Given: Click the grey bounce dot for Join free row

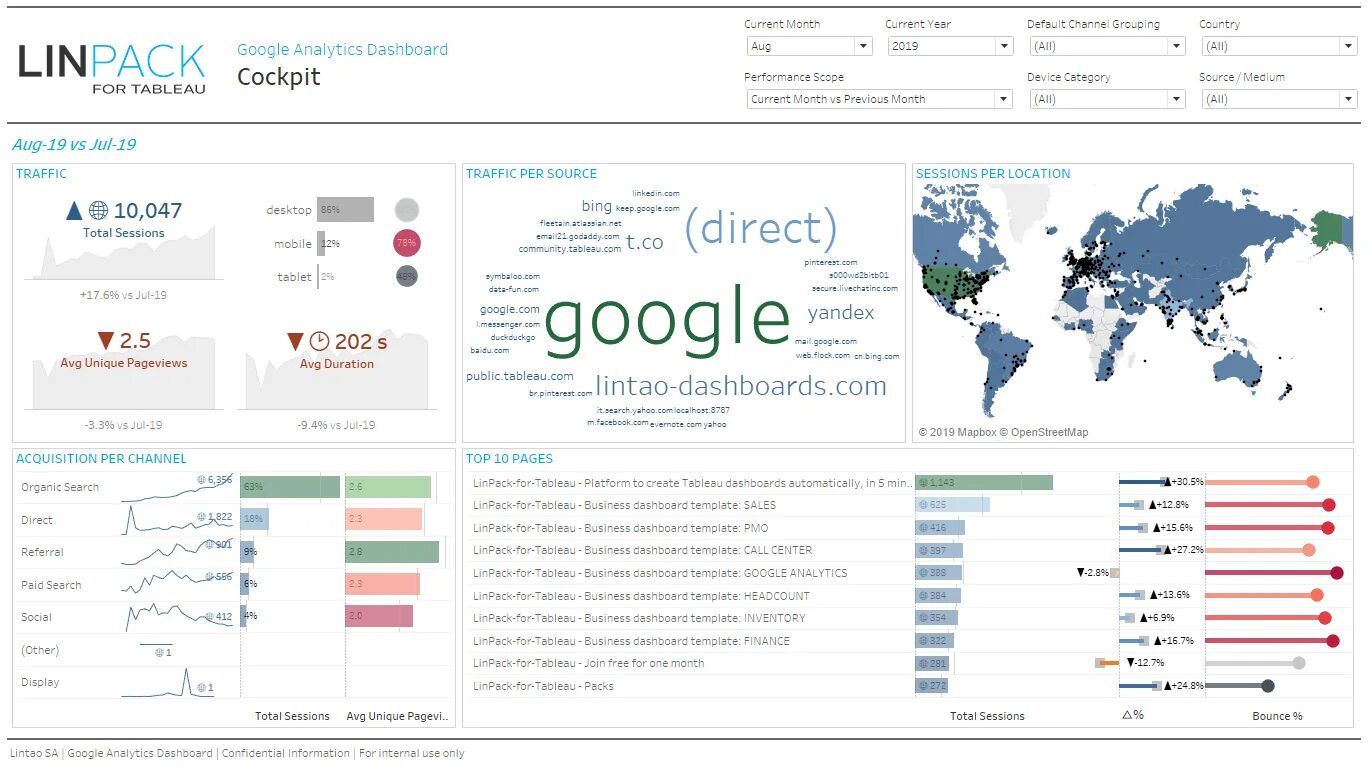Looking at the screenshot, I should click(1299, 663).
